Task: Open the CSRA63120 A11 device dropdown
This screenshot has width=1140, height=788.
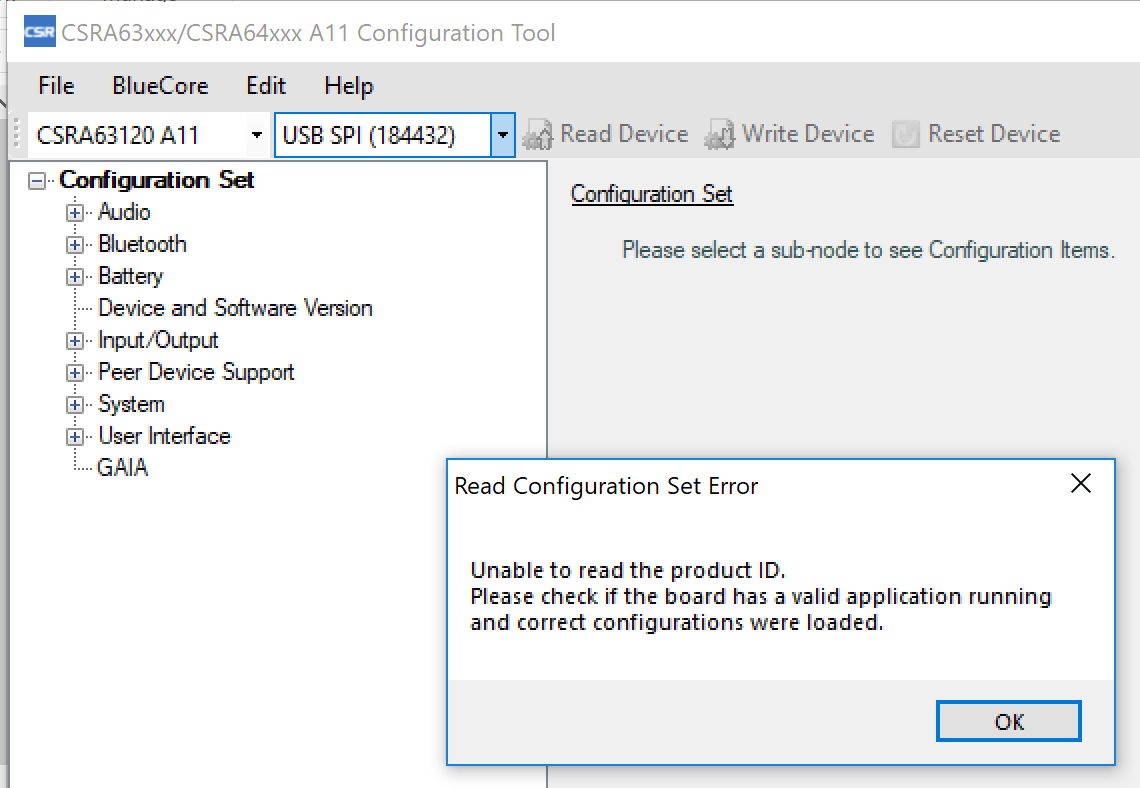Action: [256, 135]
